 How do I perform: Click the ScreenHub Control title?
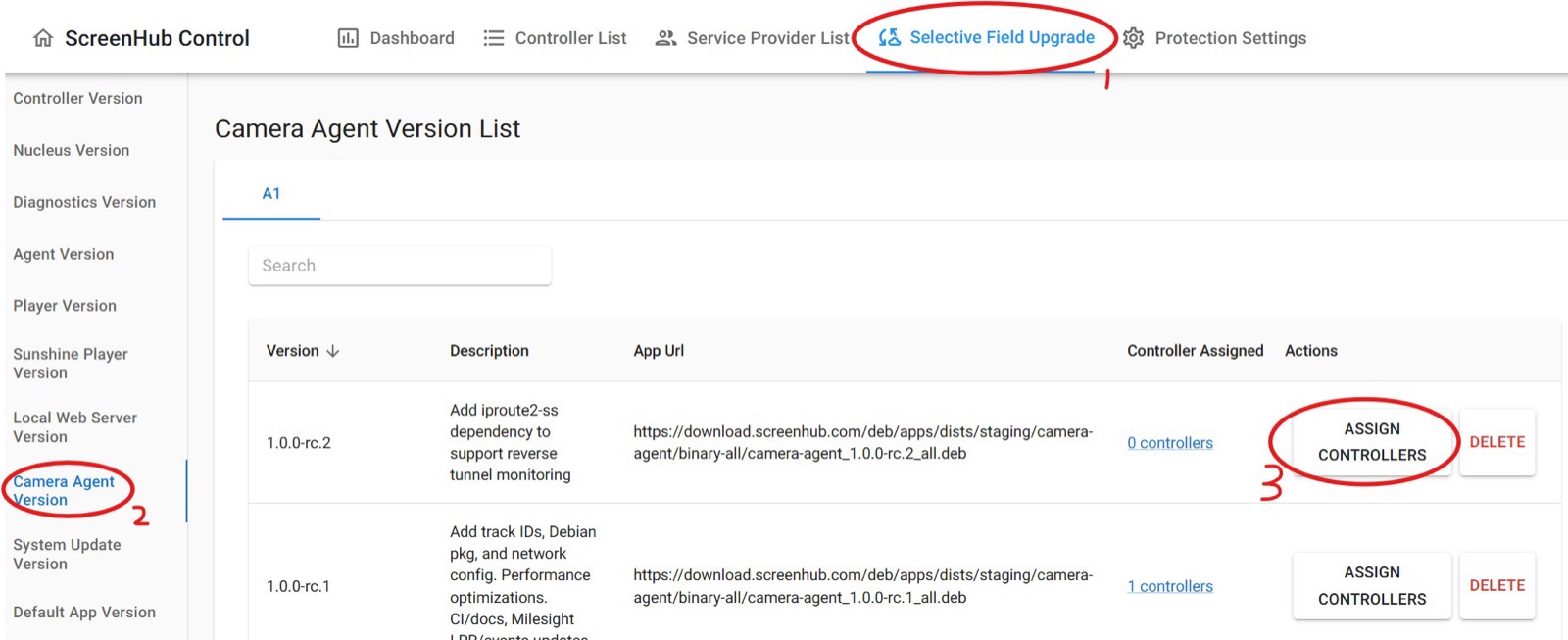point(157,38)
